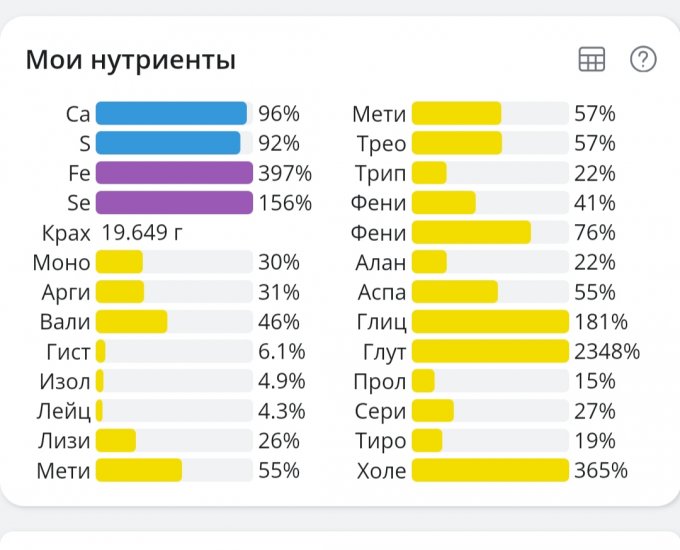680x550 pixels.
Task: Select the Глут 2348% progress bar
Action: (490, 352)
